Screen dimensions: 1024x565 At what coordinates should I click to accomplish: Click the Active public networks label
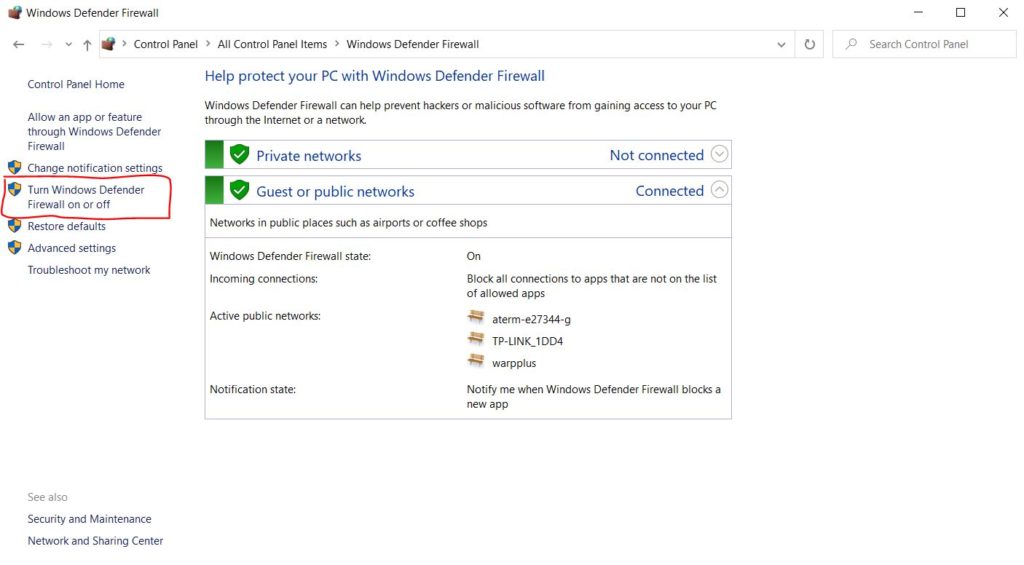coord(265,315)
